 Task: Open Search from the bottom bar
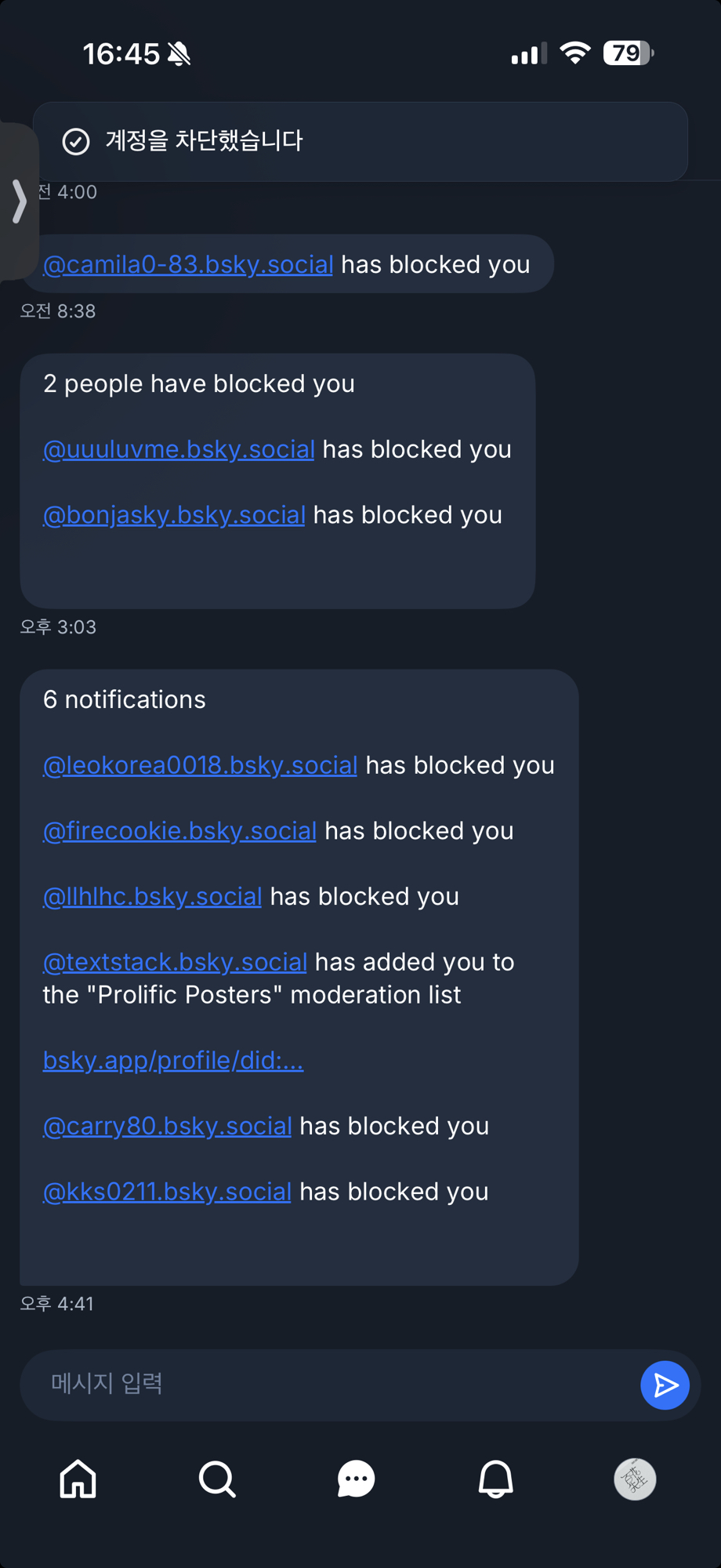point(217,1479)
